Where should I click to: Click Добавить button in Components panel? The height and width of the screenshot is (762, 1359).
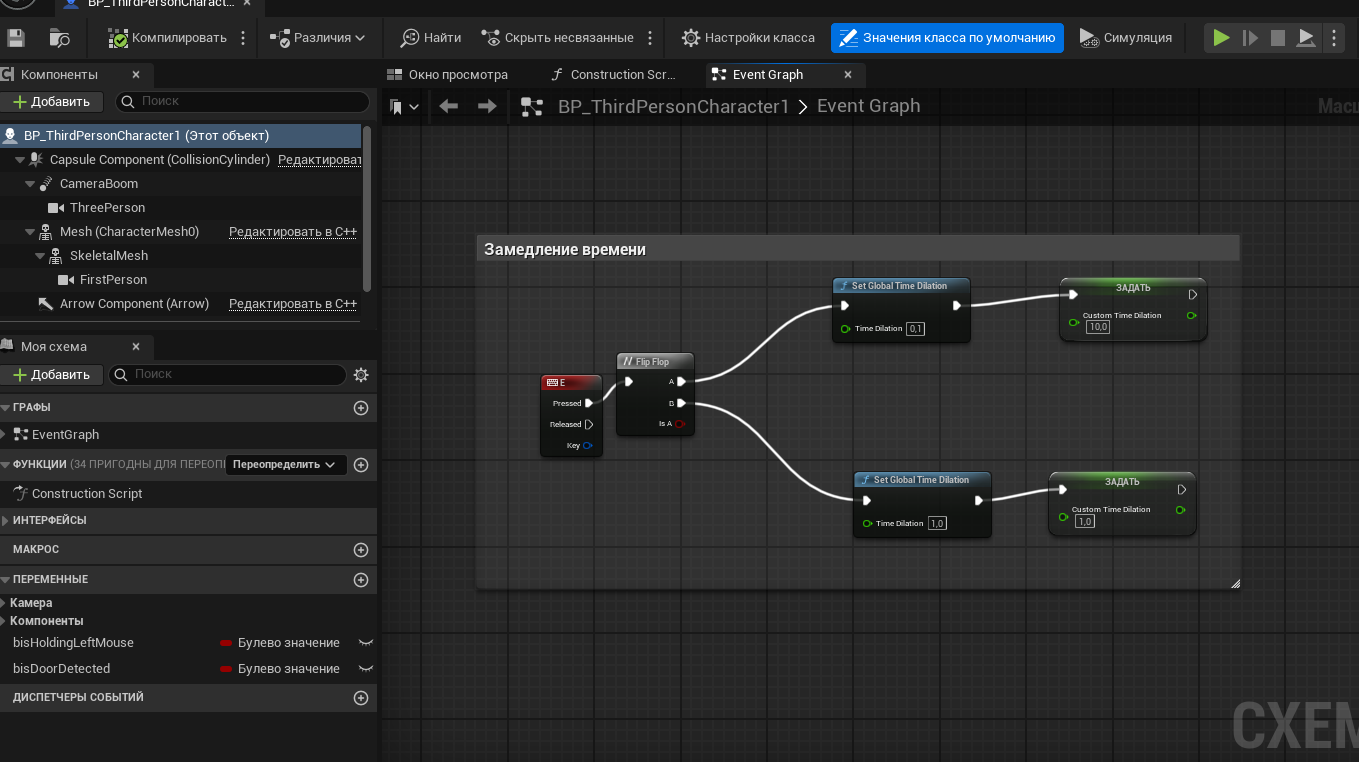point(52,102)
